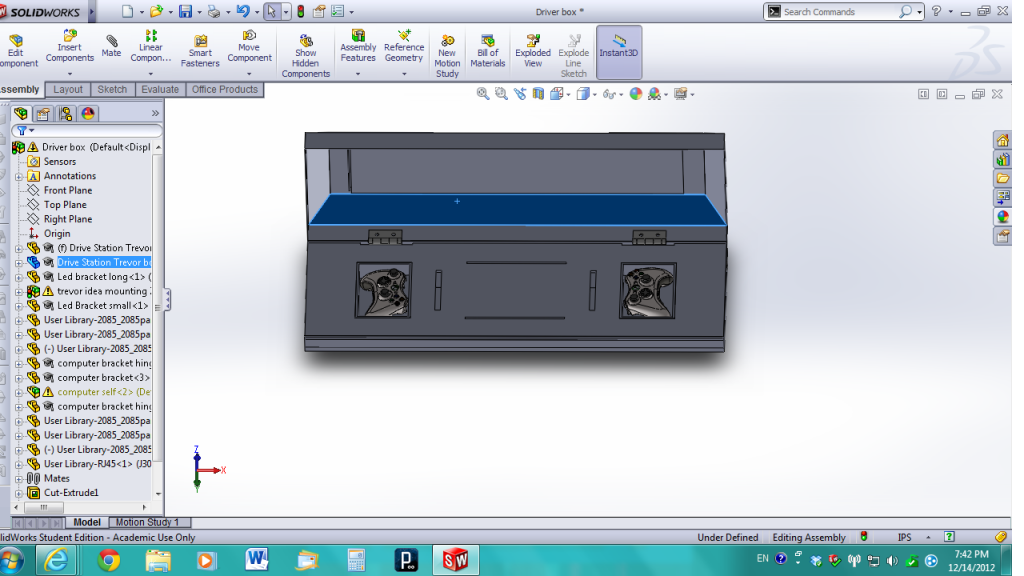The height and width of the screenshot is (576, 1024).
Task: Expand the Linear Component Pattern dropdown arrow
Action: click(x=150, y=74)
